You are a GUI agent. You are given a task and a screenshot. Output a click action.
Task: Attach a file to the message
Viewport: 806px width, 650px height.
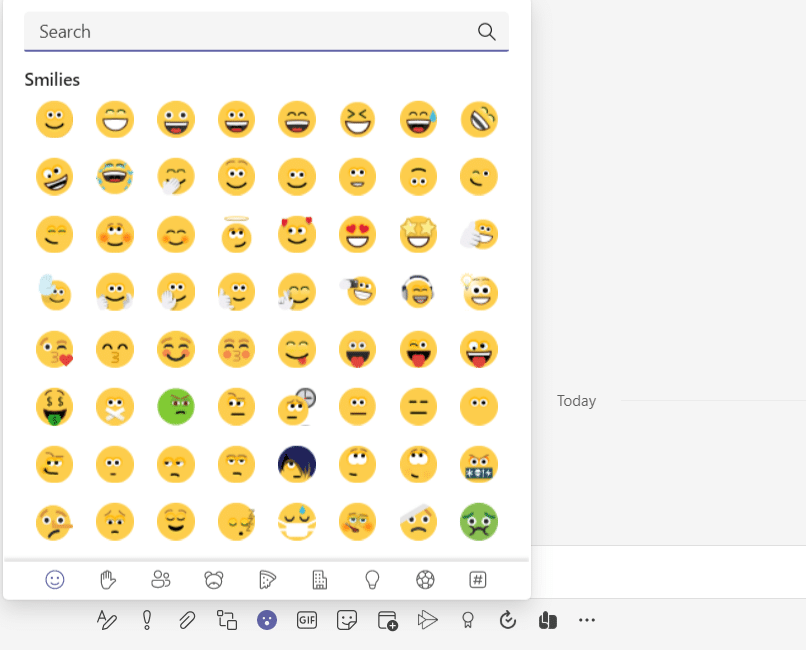[x=187, y=620]
